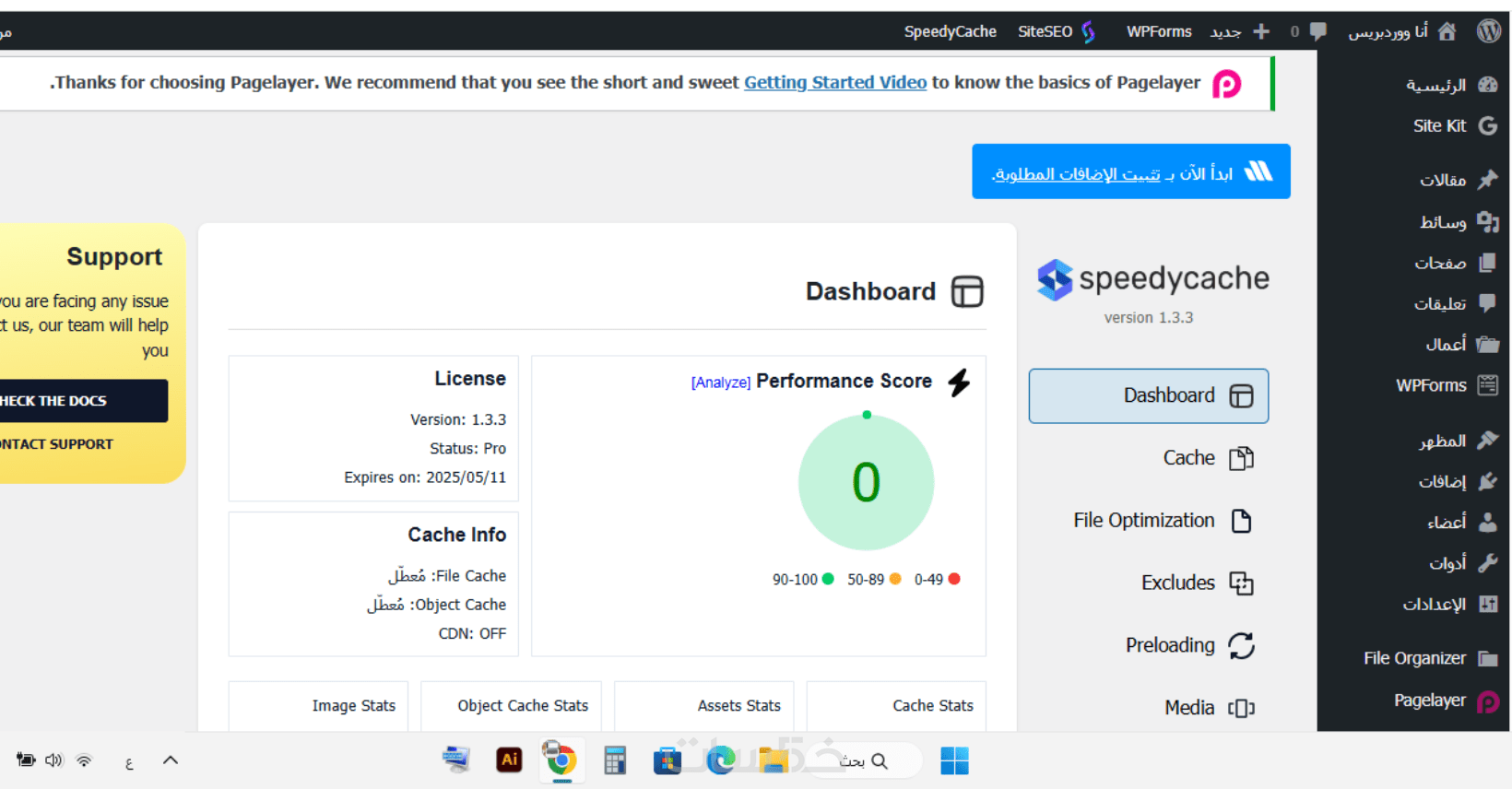Click the Object Cache Stats box
1512x789 pixels.
pos(512,706)
